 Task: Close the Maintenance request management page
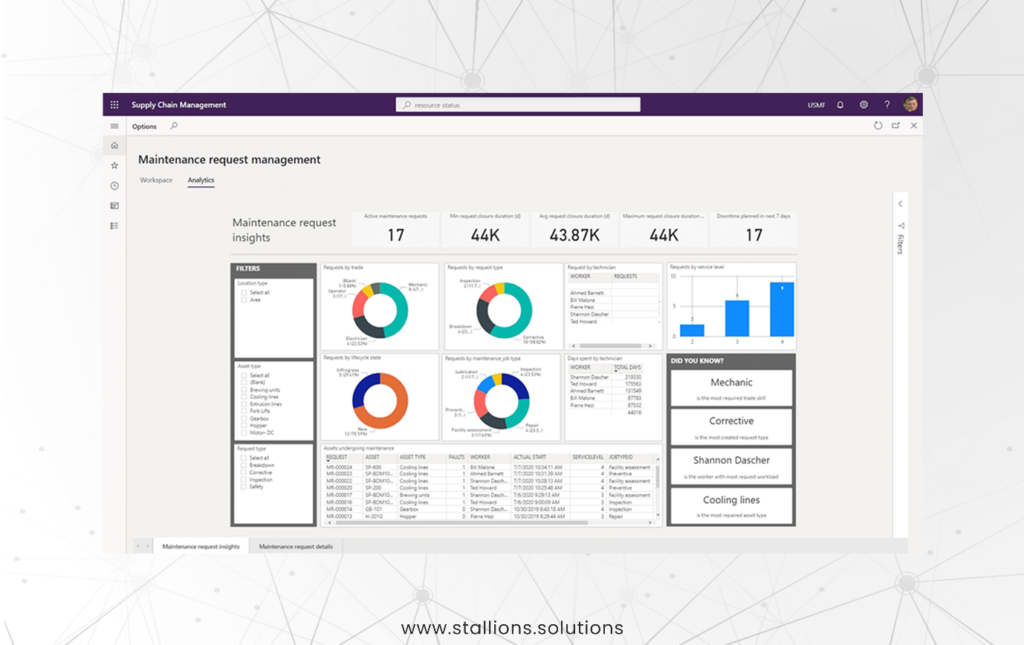914,125
